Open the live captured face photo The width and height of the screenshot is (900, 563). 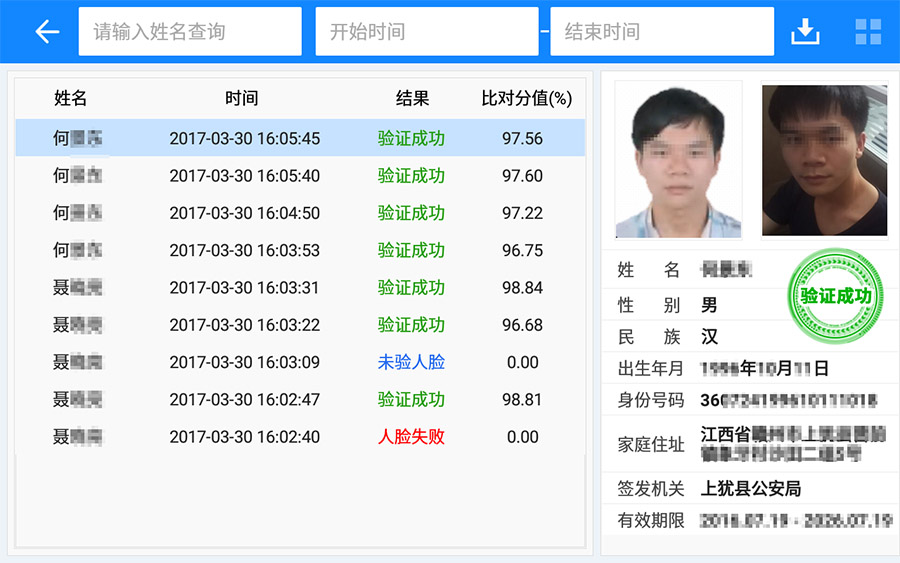pyautogui.click(x=824, y=160)
